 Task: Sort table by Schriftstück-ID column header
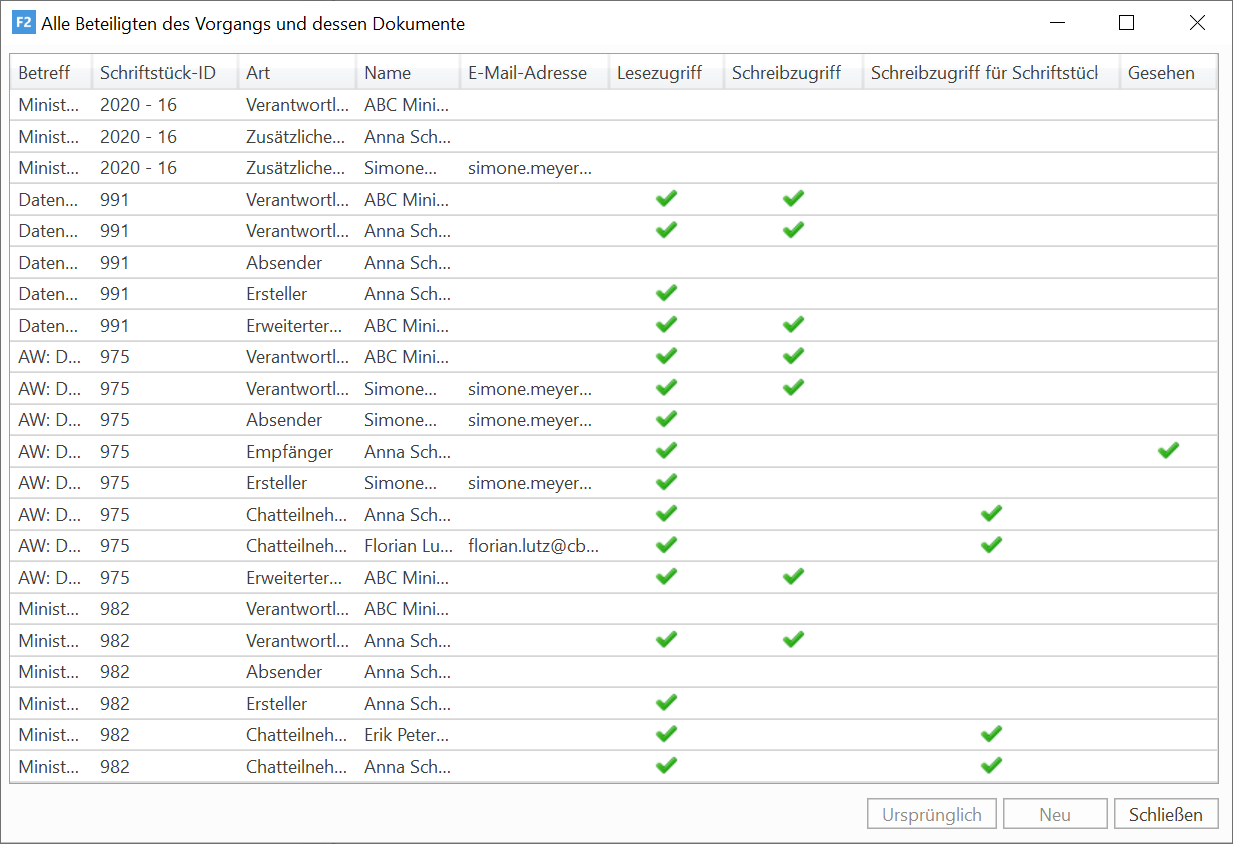[158, 73]
